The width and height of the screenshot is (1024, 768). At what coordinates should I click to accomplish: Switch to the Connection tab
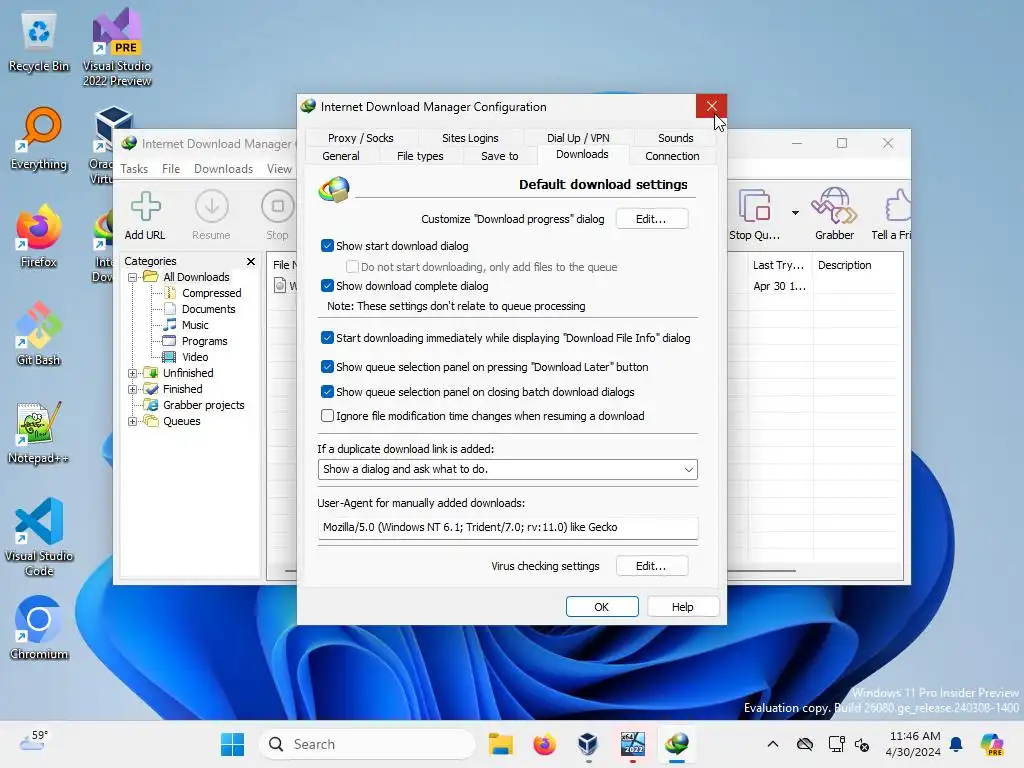point(672,156)
